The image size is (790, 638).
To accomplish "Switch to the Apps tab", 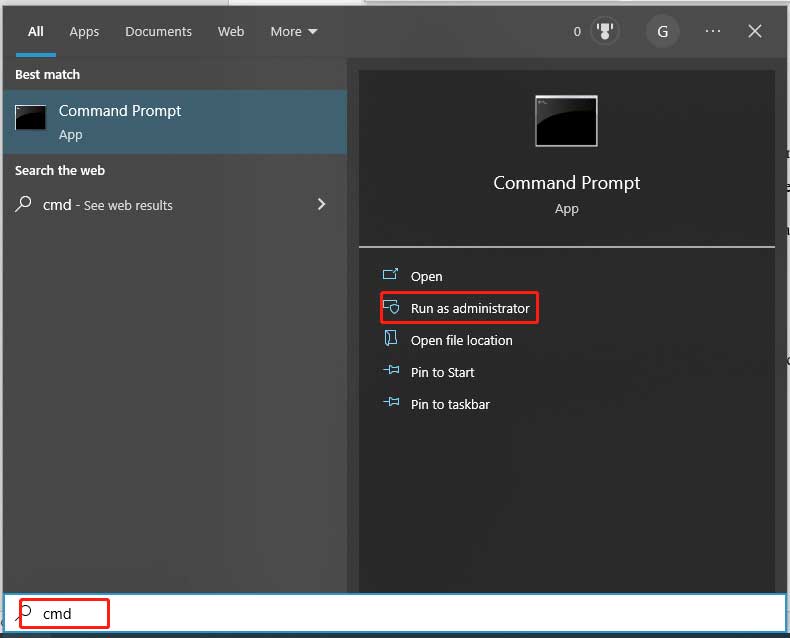I will (84, 32).
